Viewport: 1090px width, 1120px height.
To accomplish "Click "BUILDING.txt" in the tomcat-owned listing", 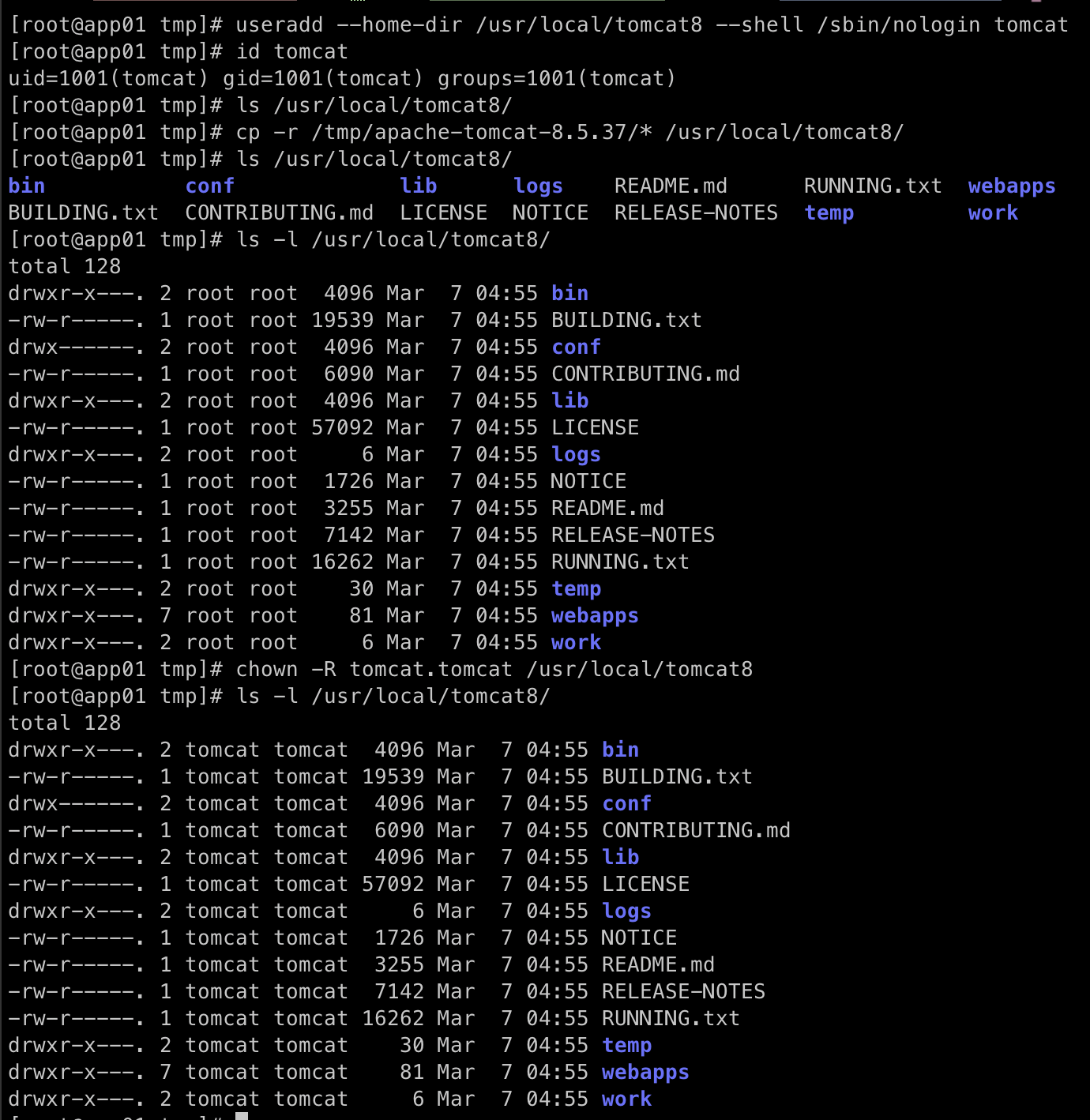I will (678, 777).
